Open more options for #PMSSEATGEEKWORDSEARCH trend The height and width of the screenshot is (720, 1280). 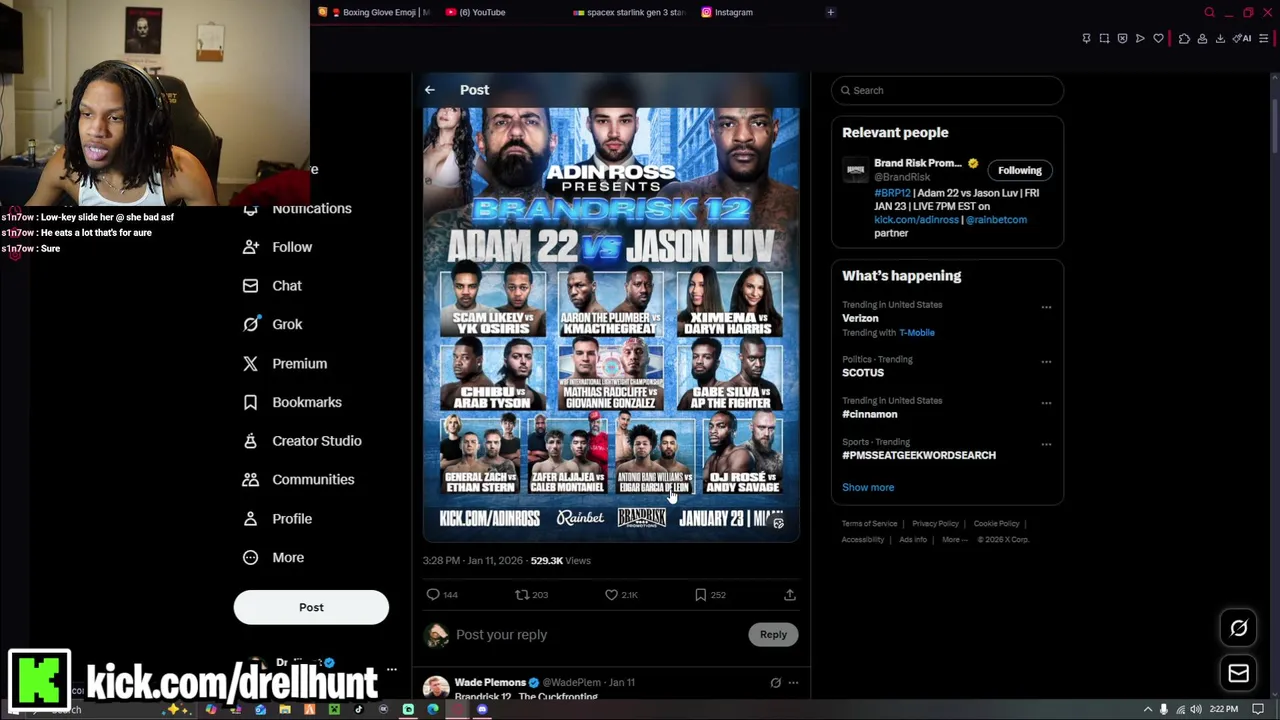(x=1046, y=444)
